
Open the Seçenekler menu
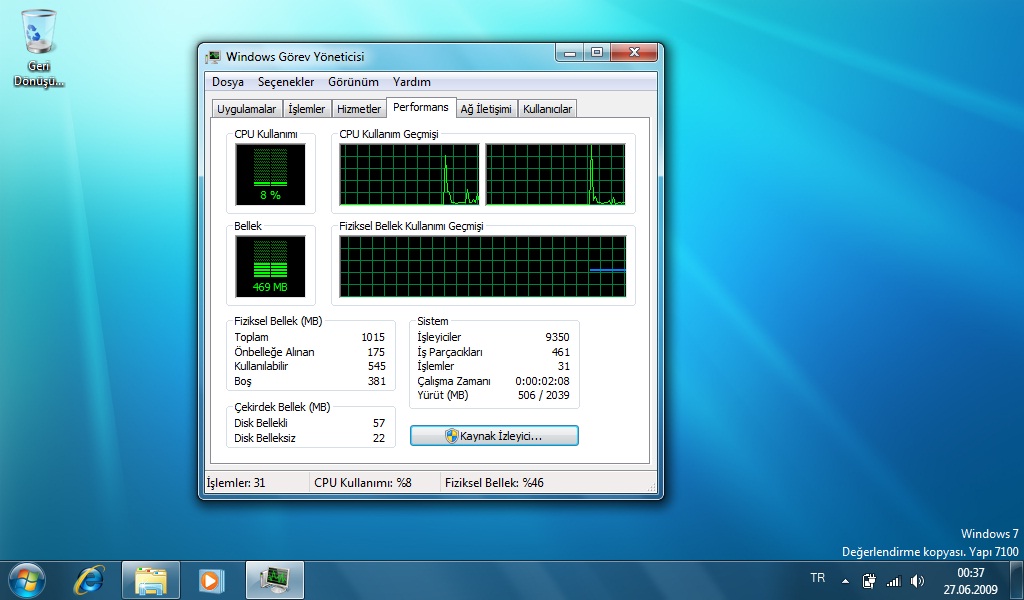pyautogui.click(x=286, y=82)
